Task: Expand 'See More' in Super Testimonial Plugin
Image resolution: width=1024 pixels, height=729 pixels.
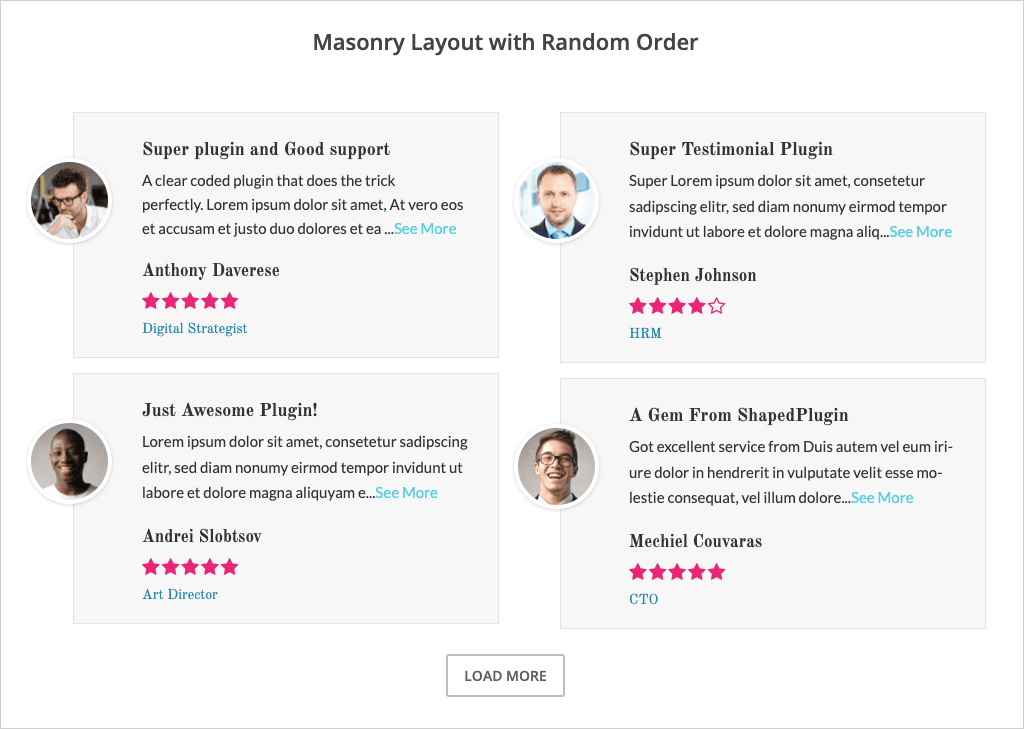Action: pyautogui.click(x=920, y=232)
